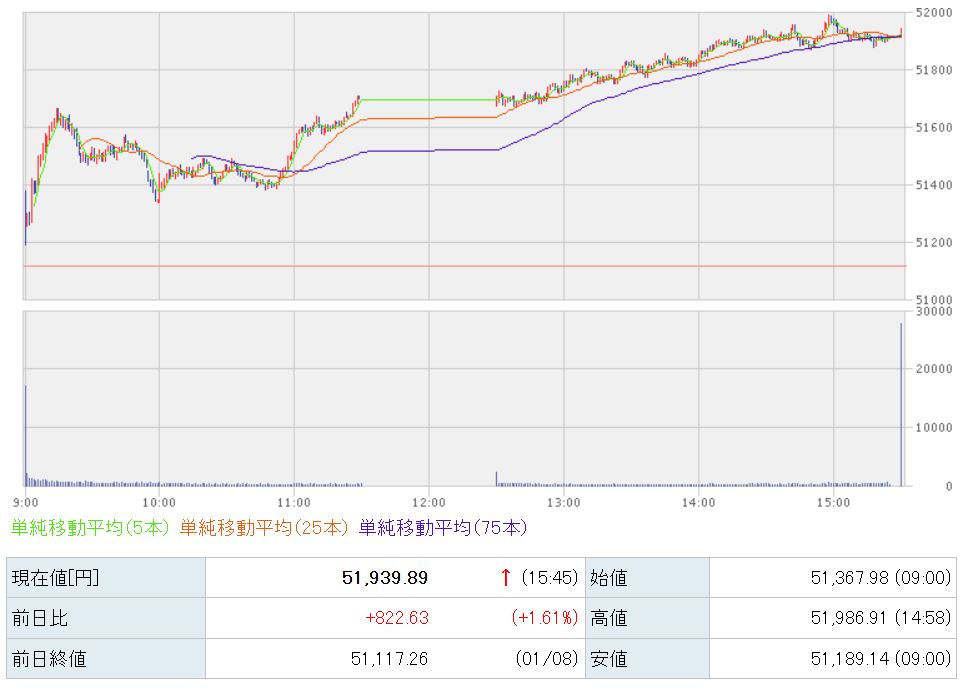Click the 単純移動平均(75本) purple legend label
This screenshot has width=966, height=688.
click(x=442, y=527)
